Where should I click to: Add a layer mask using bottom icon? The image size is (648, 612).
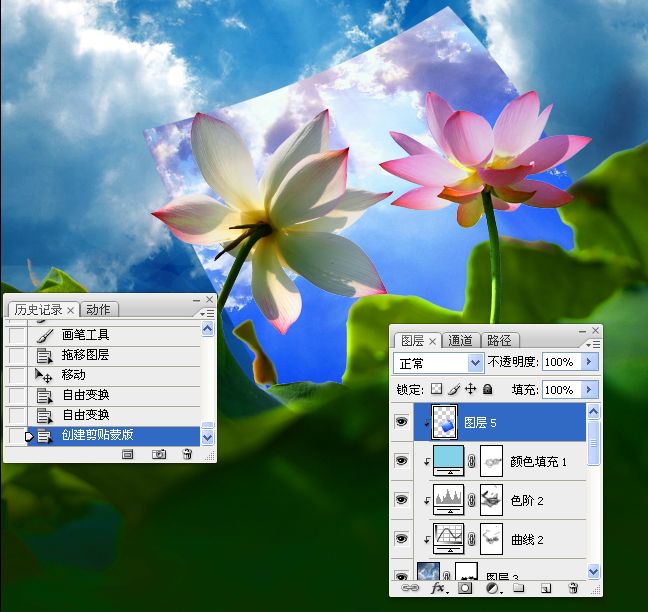click(x=465, y=590)
